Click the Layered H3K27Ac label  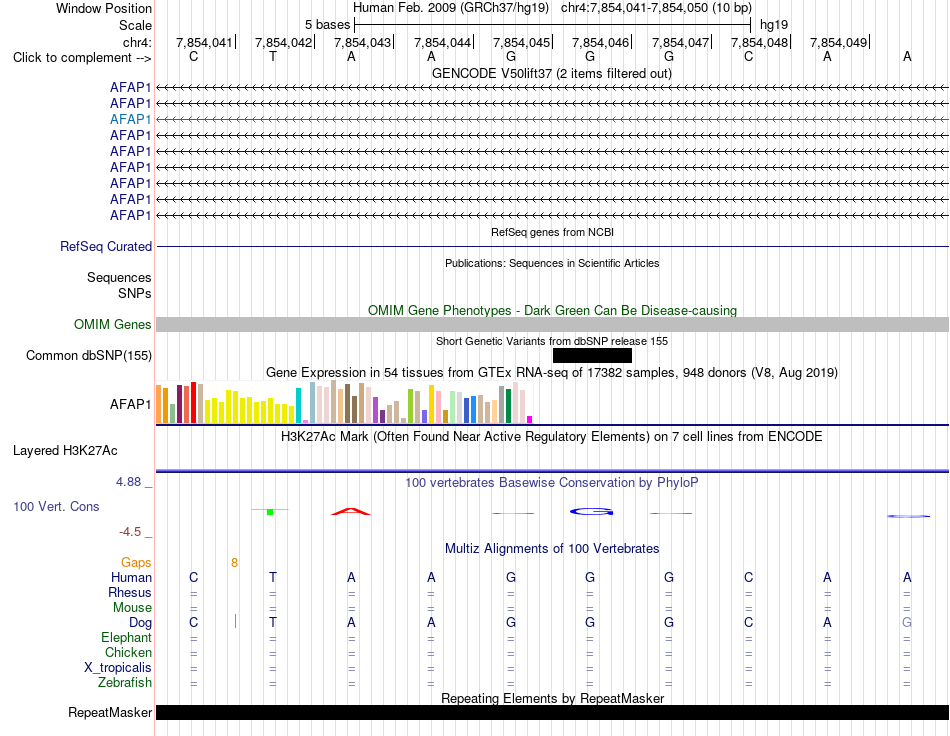pyautogui.click(x=65, y=451)
